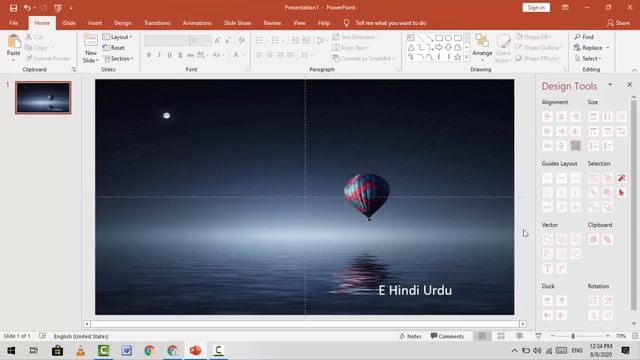The width and height of the screenshot is (640, 360).
Task: Choose the star shape in shapes gallery
Action: (458, 57)
